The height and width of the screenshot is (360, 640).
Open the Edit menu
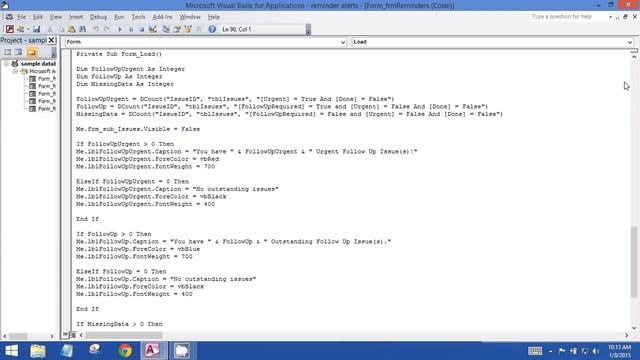tap(38, 17)
